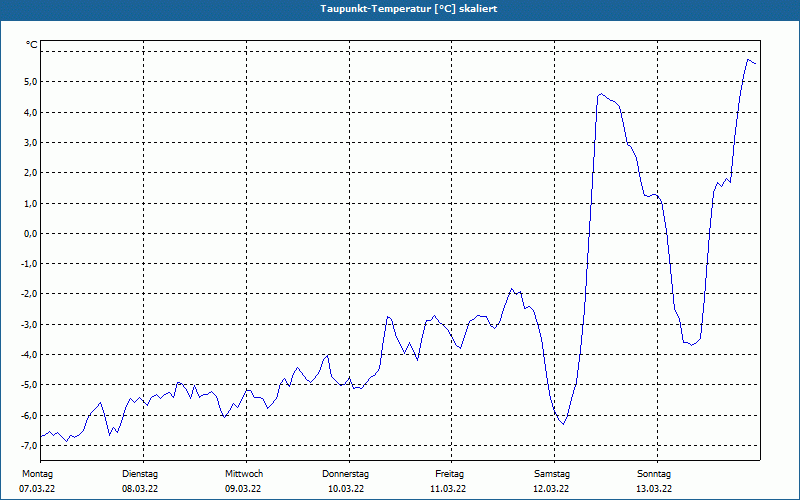
Task: Click the curve's lowest dip early Saturday
Action: tap(563, 424)
